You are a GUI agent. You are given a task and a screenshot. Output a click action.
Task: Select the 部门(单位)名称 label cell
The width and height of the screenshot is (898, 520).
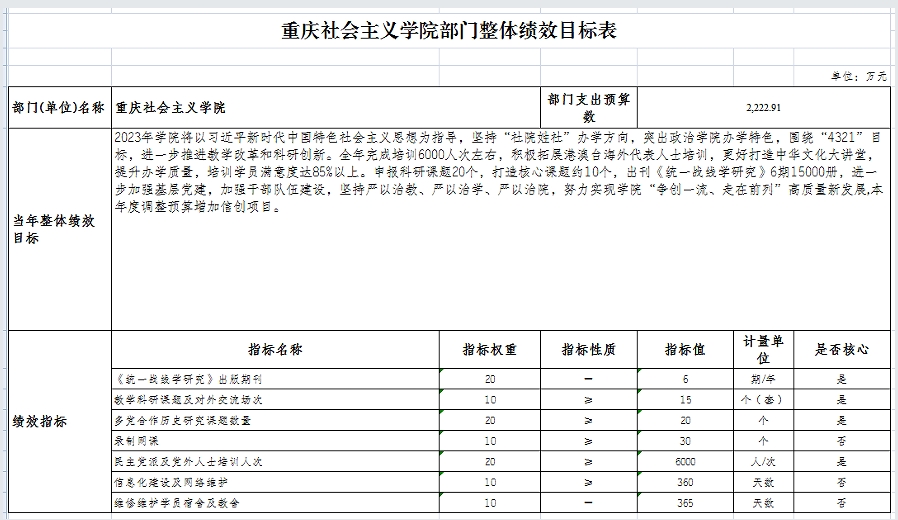[x=59, y=108]
